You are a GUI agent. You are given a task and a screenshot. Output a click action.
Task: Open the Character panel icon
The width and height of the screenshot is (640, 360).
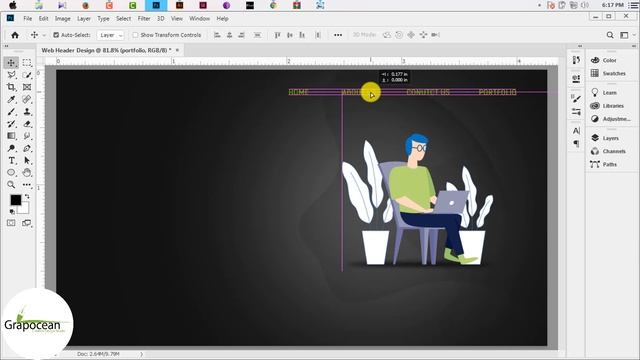576,131
